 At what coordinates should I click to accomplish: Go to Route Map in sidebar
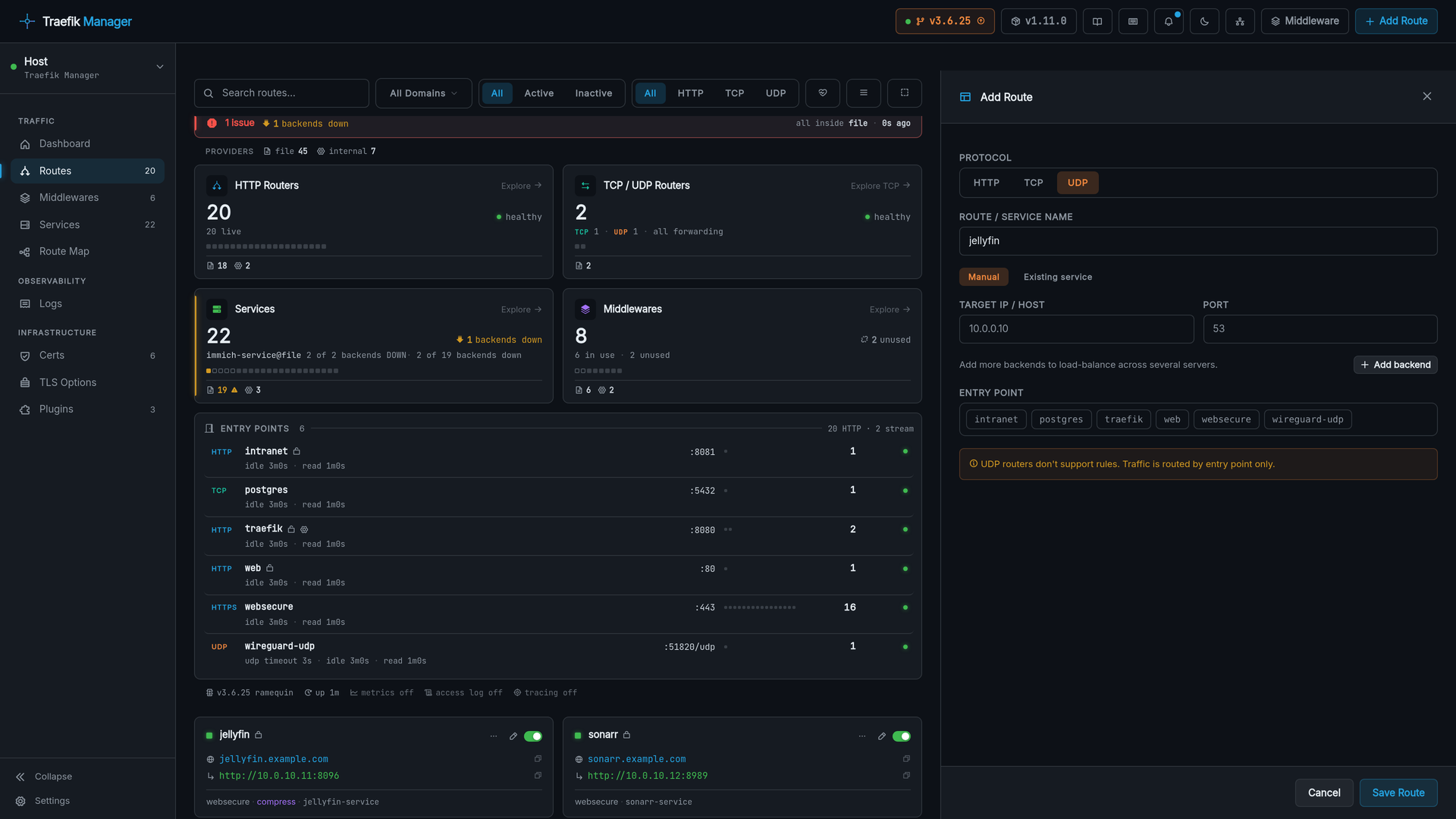pos(87,252)
